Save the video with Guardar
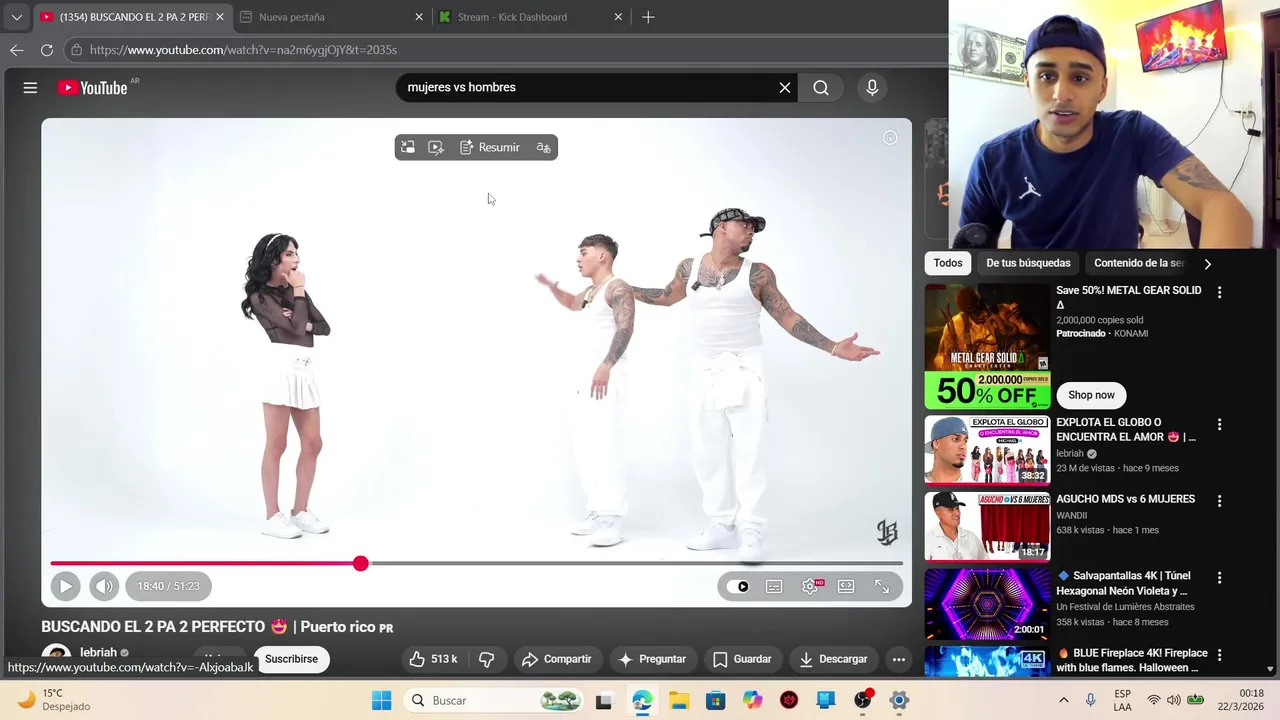The image size is (1280, 720). [742, 659]
